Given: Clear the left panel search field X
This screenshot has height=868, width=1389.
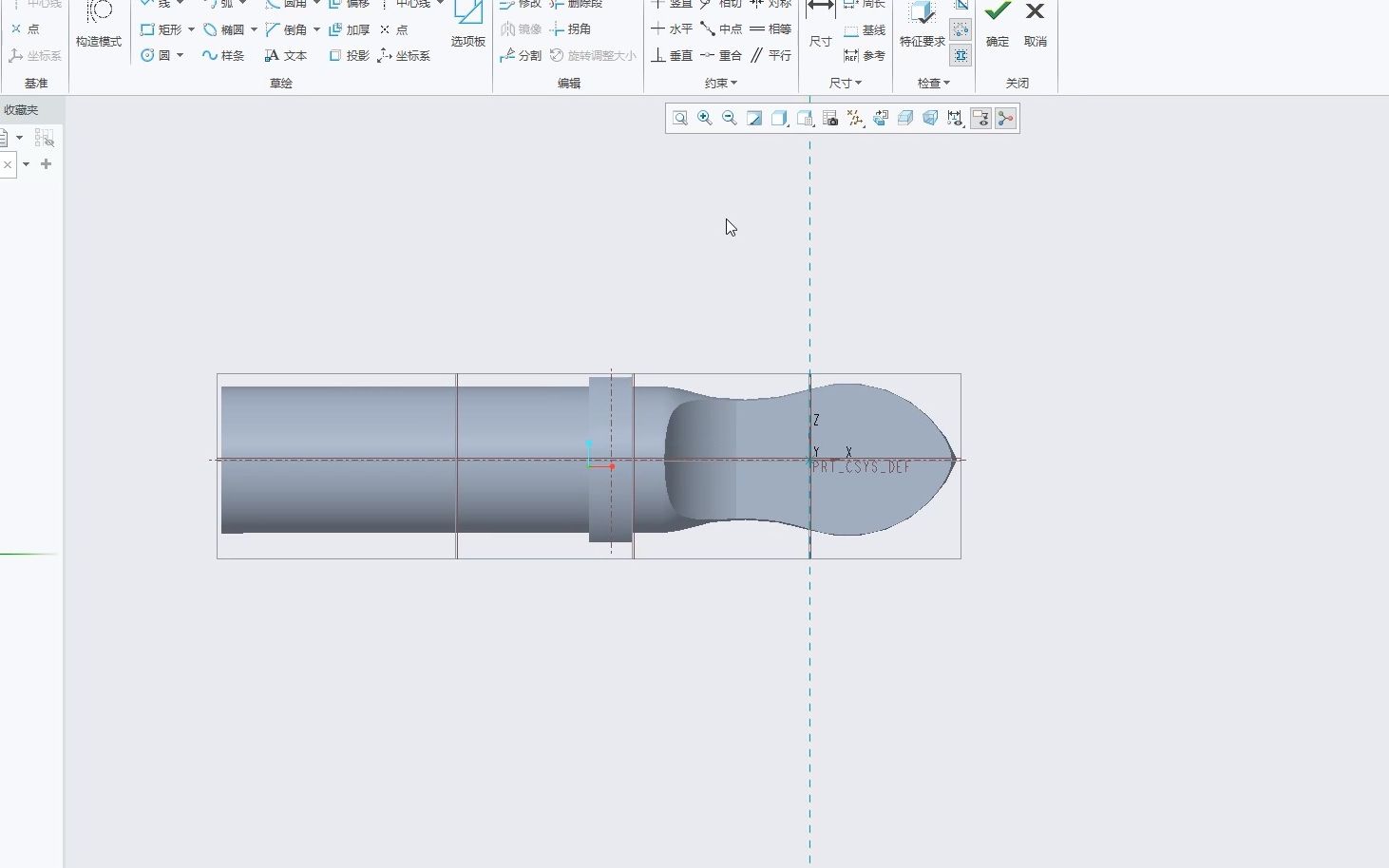Looking at the screenshot, I should pyautogui.click(x=8, y=164).
